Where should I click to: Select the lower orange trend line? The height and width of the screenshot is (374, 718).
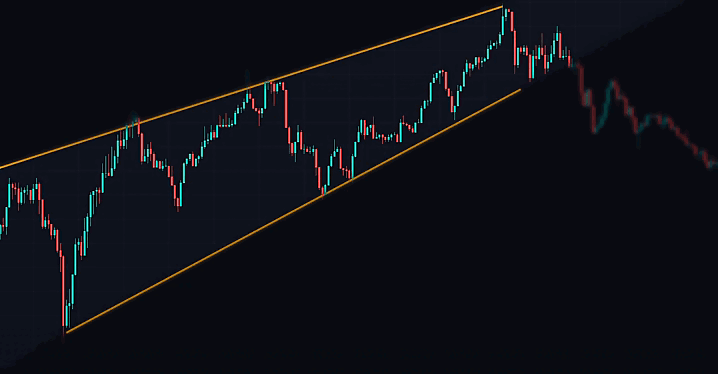tap(293, 211)
